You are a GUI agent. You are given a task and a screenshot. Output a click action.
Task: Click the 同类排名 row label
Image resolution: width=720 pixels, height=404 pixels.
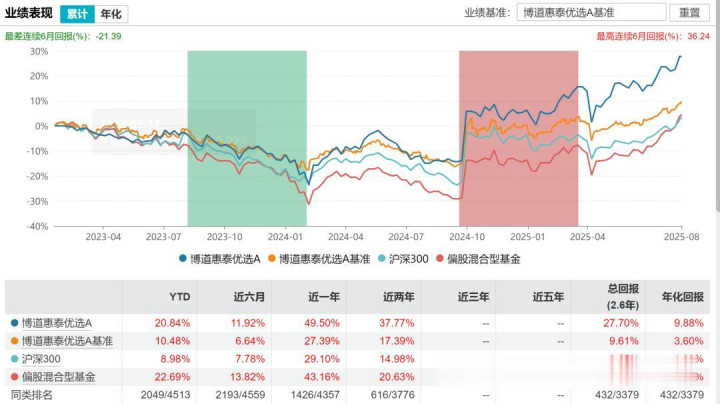(32, 395)
